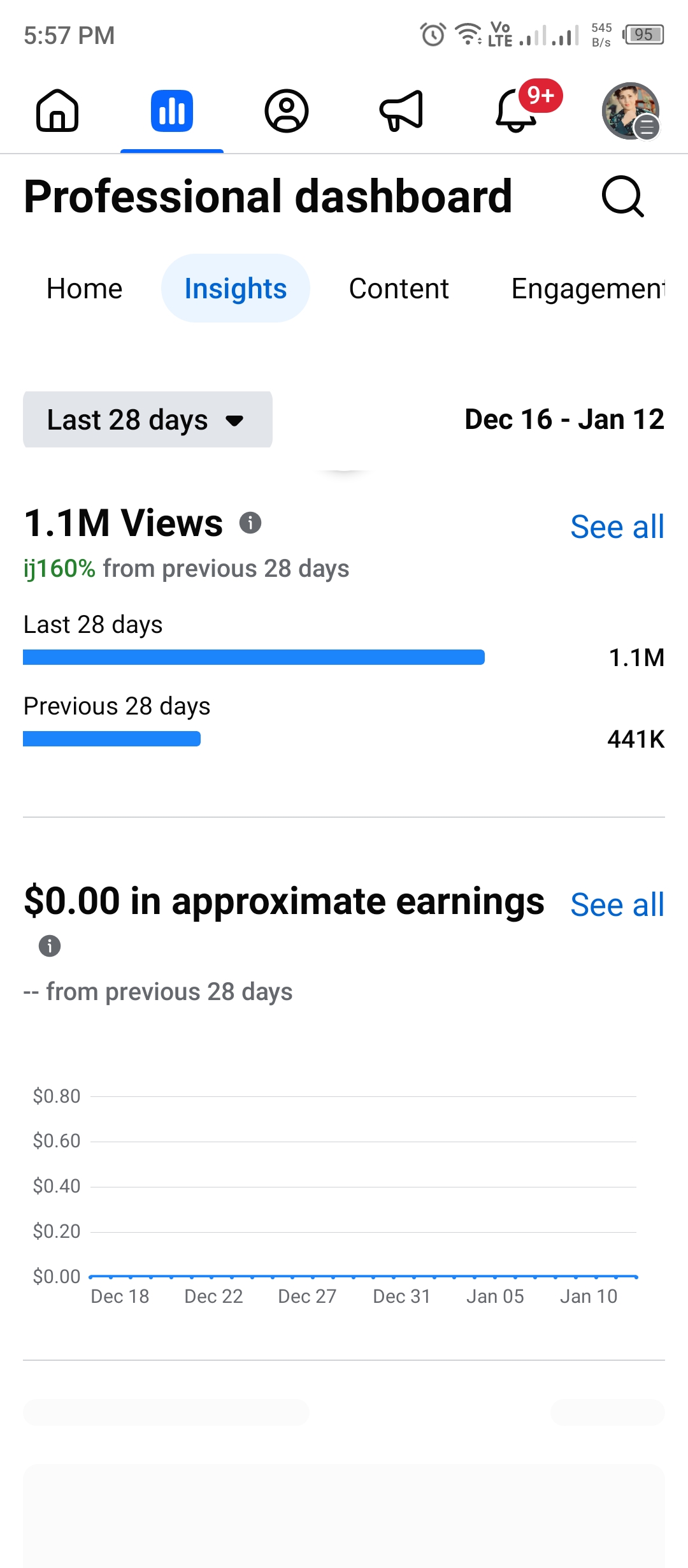Open the profile picture menu

point(631,111)
